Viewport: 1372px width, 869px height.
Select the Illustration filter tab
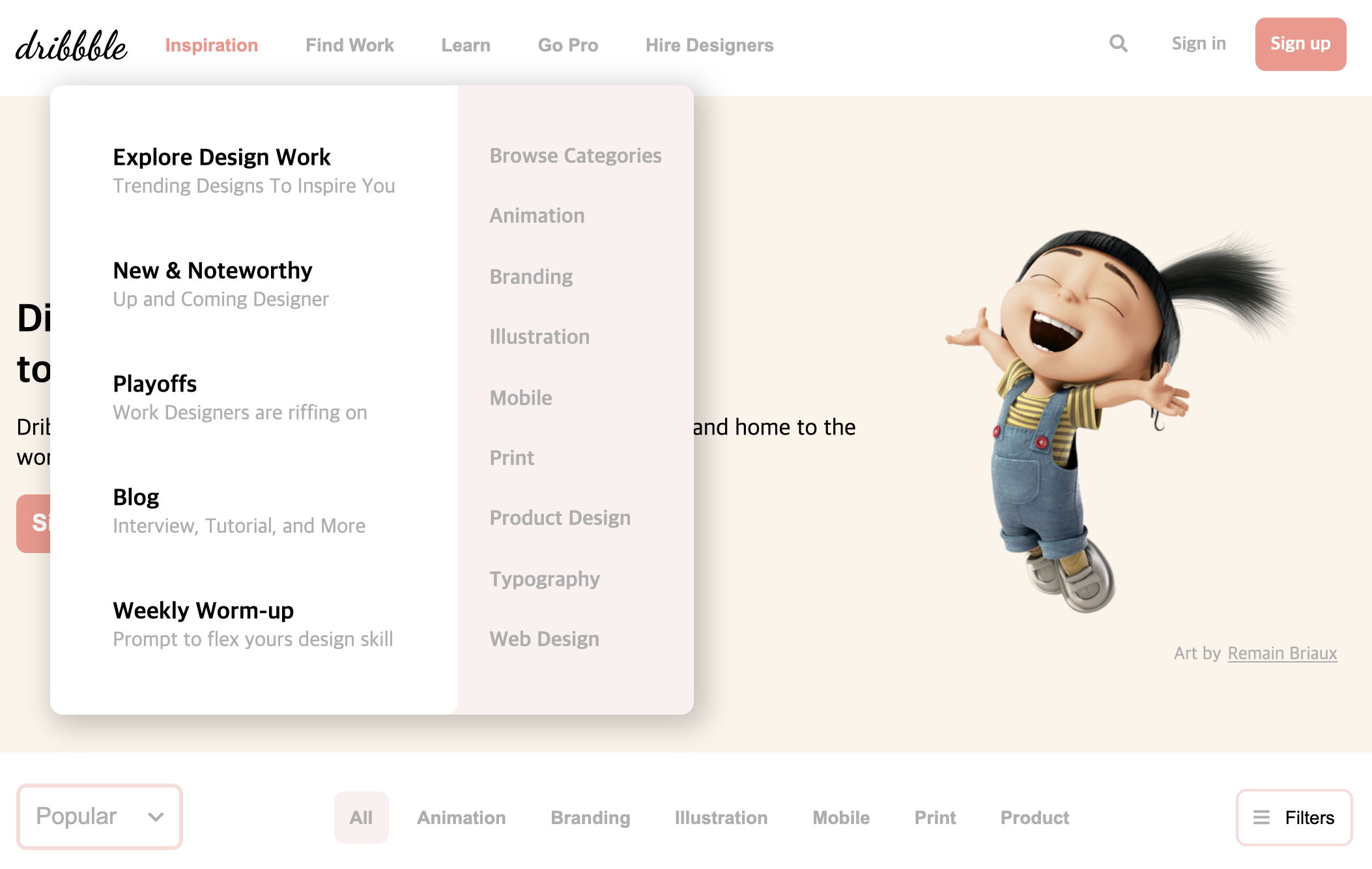point(721,818)
